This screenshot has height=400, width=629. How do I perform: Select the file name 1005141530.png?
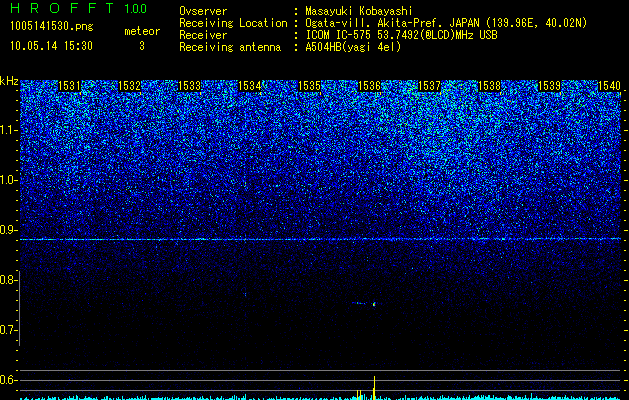pos(52,27)
